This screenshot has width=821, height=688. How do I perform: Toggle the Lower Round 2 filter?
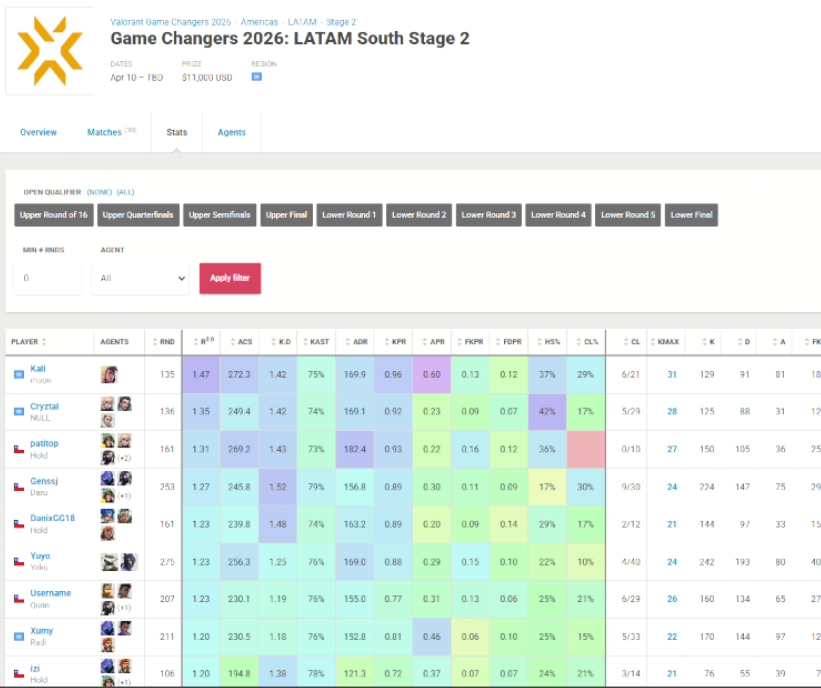(x=419, y=215)
